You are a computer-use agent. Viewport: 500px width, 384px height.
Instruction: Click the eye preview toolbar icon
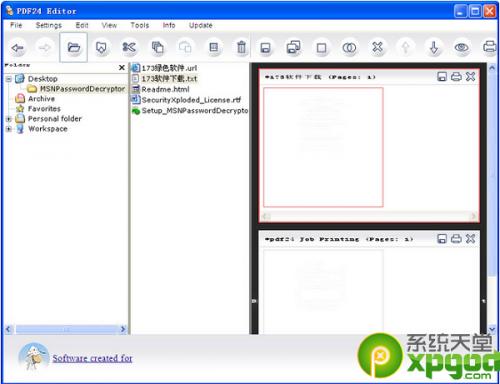pos(462,48)
